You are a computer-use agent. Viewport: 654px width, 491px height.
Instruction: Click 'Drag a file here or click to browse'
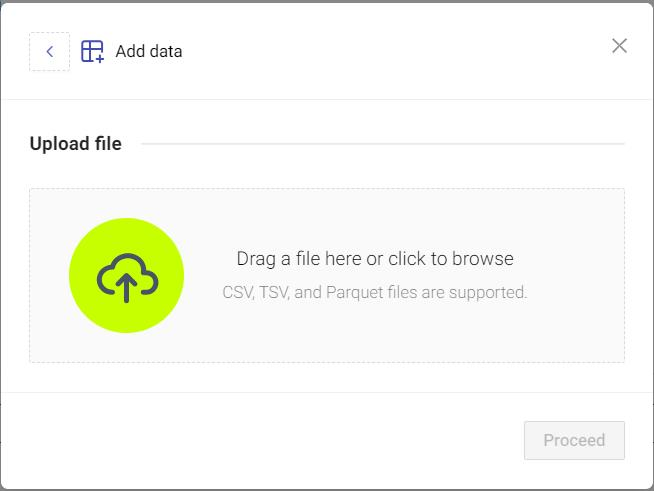pyautogui.click(x=375, y=259)
